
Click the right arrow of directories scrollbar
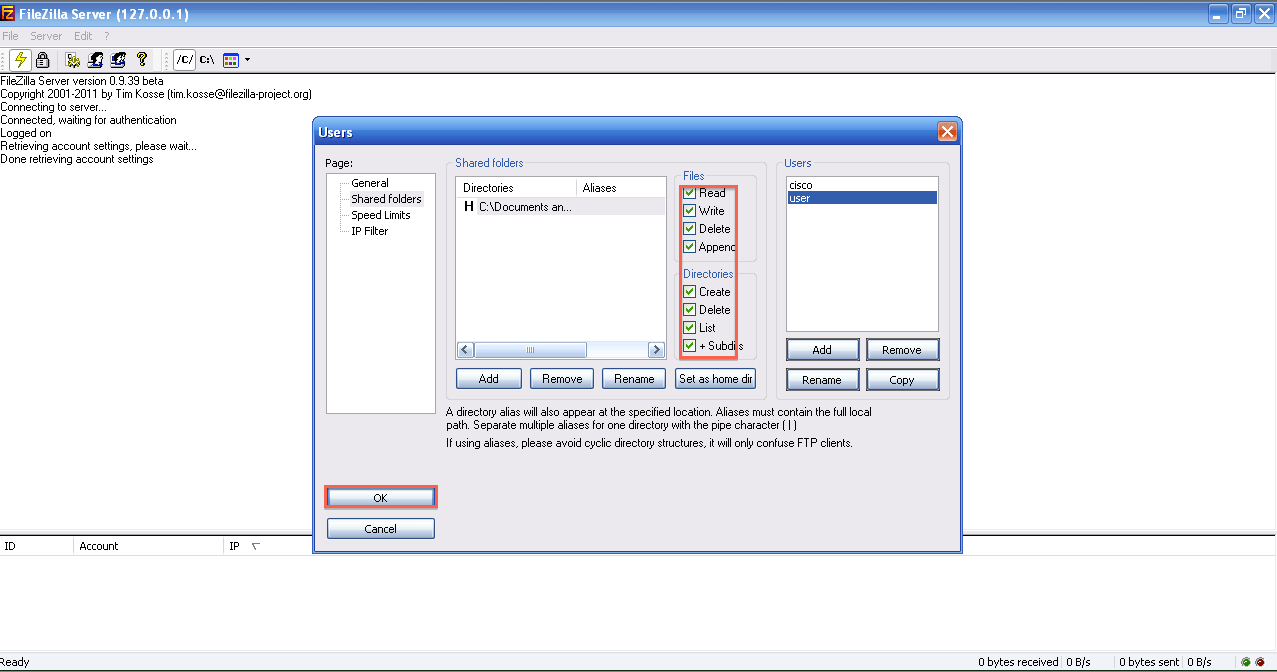pyautogui.click(x=656, y=350)
